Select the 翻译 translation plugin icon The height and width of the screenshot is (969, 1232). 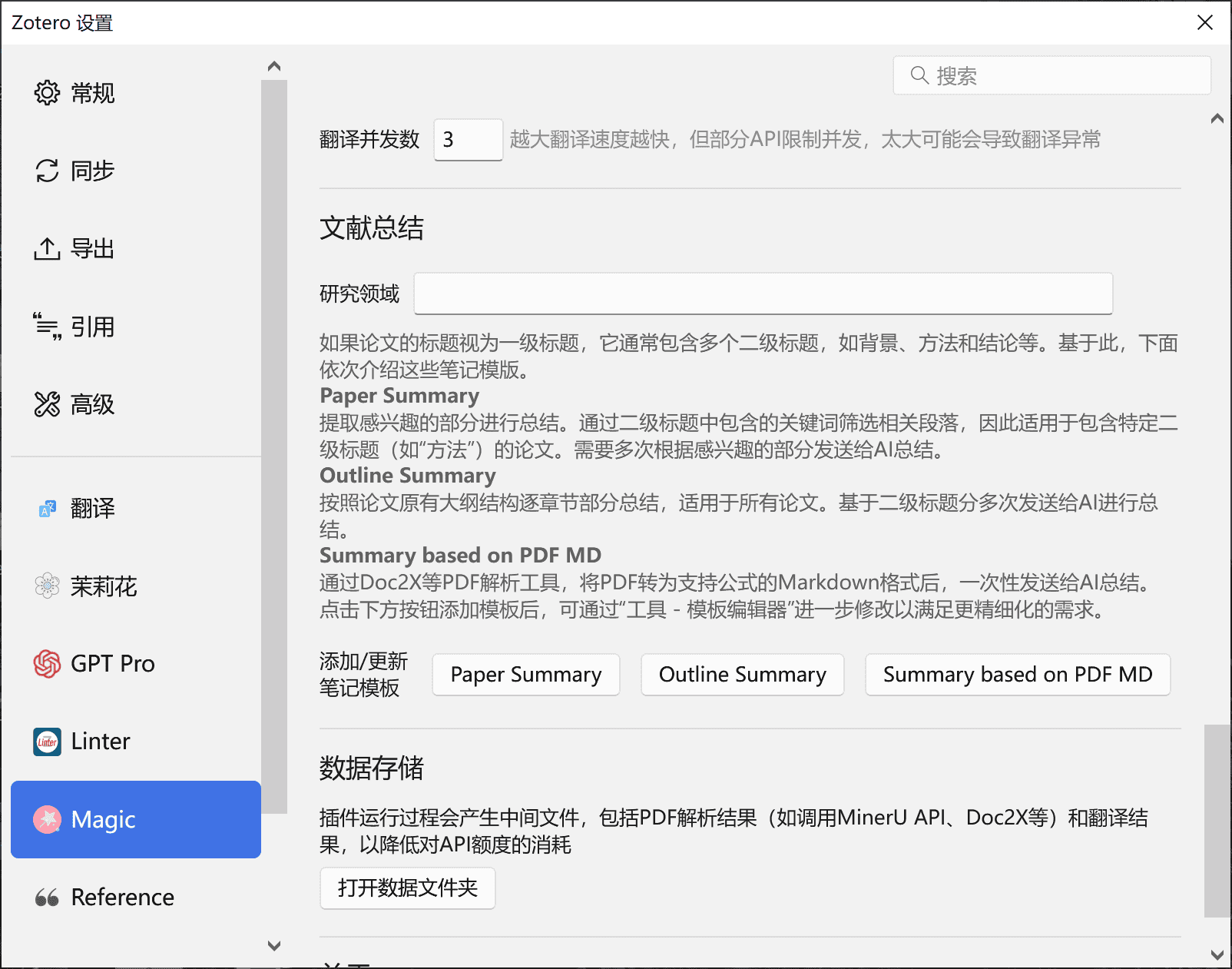tap(47, 508)
